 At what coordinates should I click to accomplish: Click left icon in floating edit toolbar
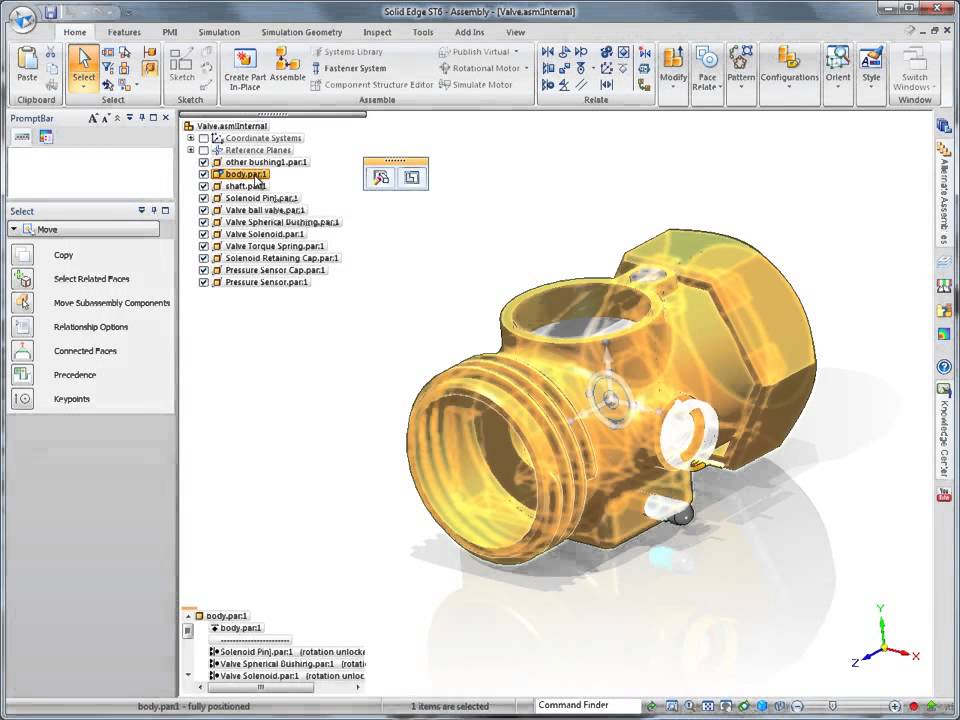(380, 178)
